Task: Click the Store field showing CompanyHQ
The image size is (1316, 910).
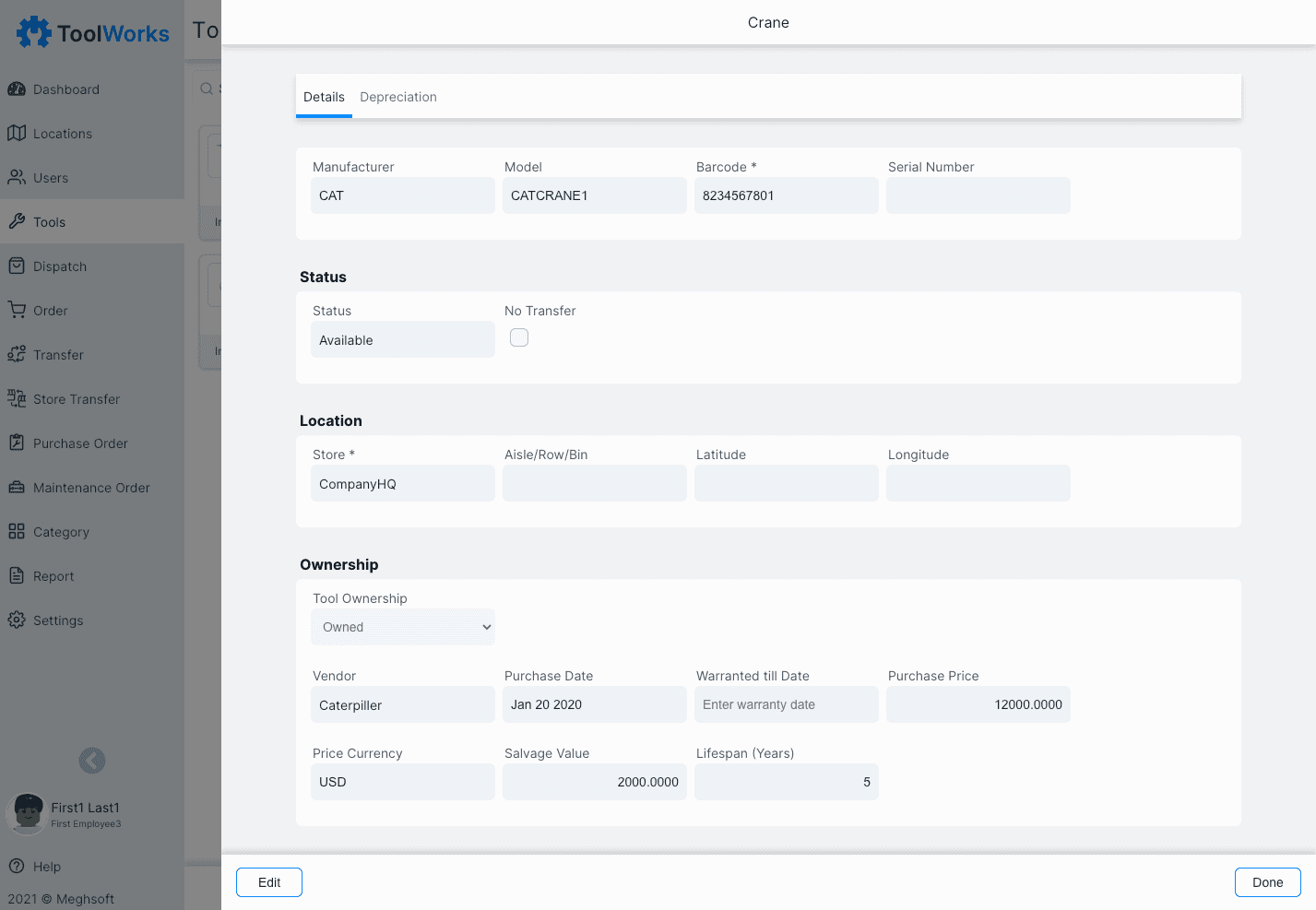Action: (x=403, y=483)
